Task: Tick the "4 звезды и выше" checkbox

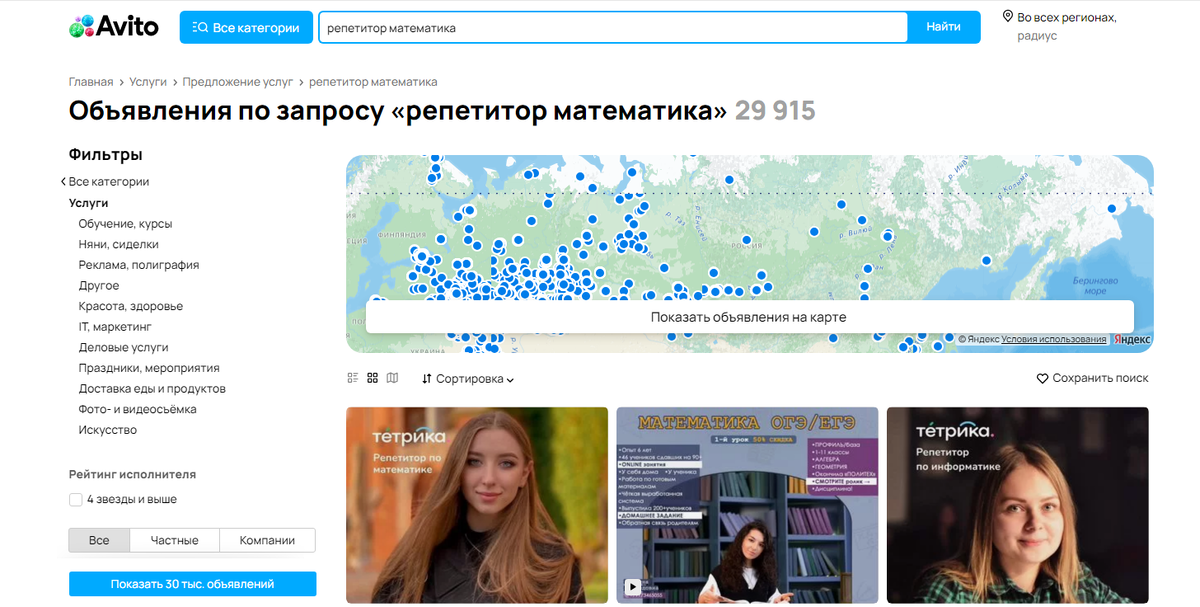Action: coord(76,499)
